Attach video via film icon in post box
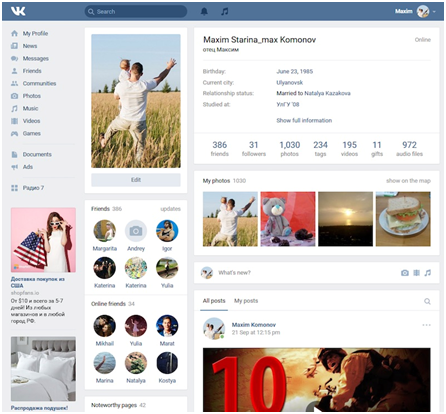Screen dimensions: 446x414 coord(417,273)
